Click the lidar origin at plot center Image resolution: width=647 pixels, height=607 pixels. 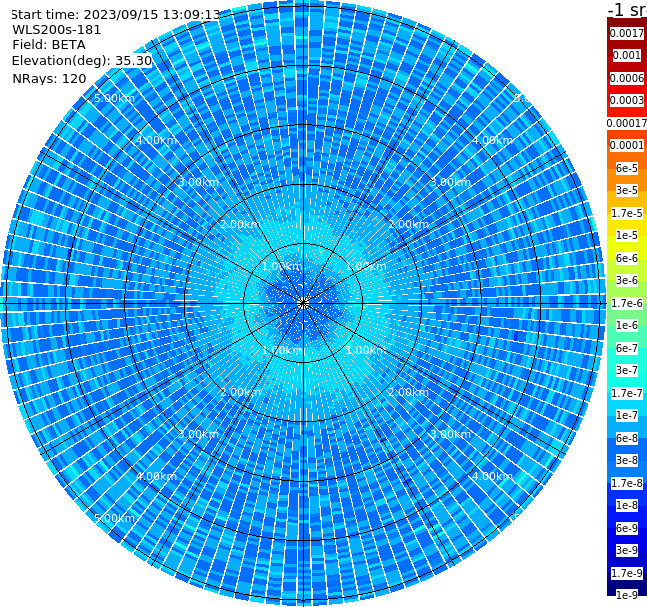pos(303,304)
